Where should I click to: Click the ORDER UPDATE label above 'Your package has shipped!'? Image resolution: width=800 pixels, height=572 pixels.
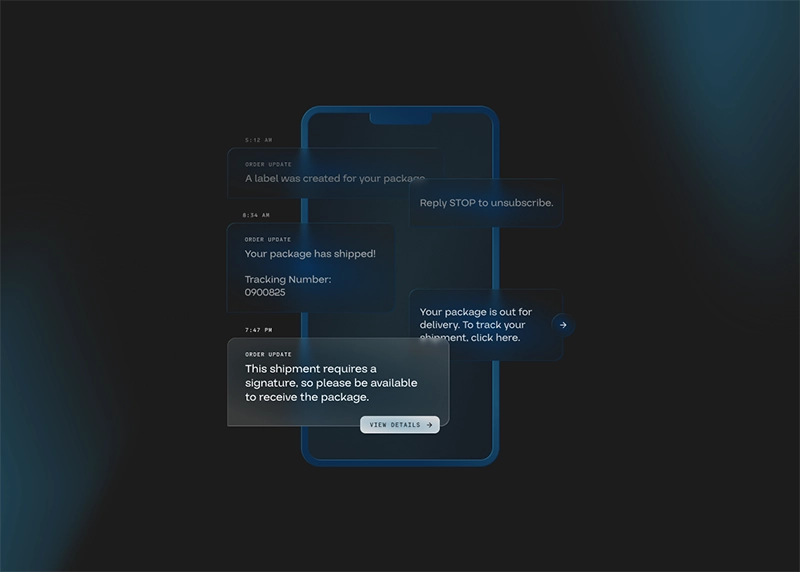coord(268,239)
